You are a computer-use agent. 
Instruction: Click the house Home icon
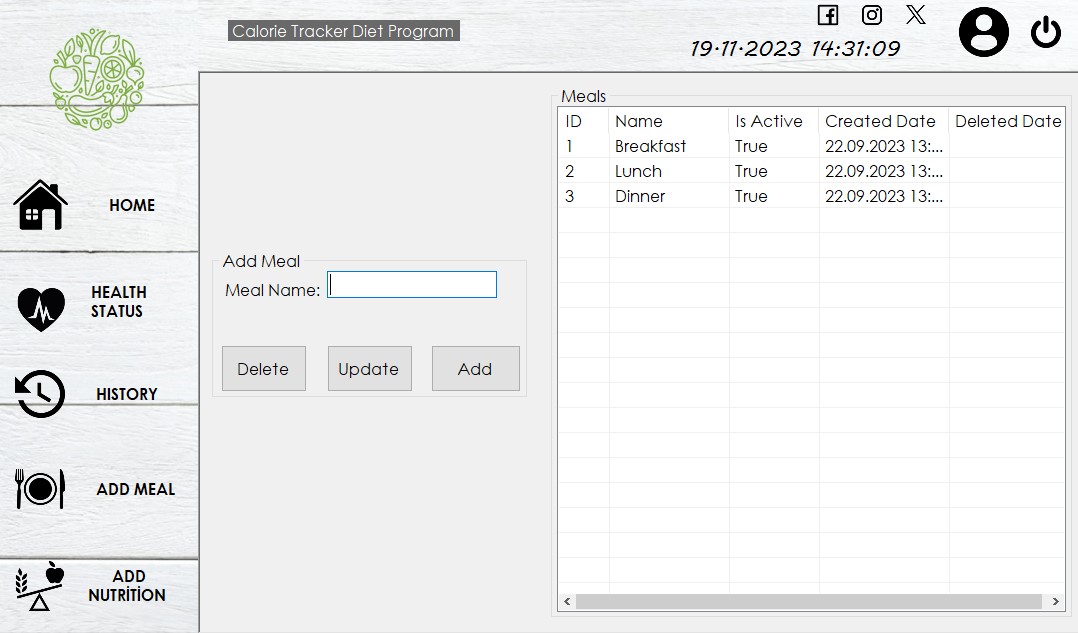(41, 205)
